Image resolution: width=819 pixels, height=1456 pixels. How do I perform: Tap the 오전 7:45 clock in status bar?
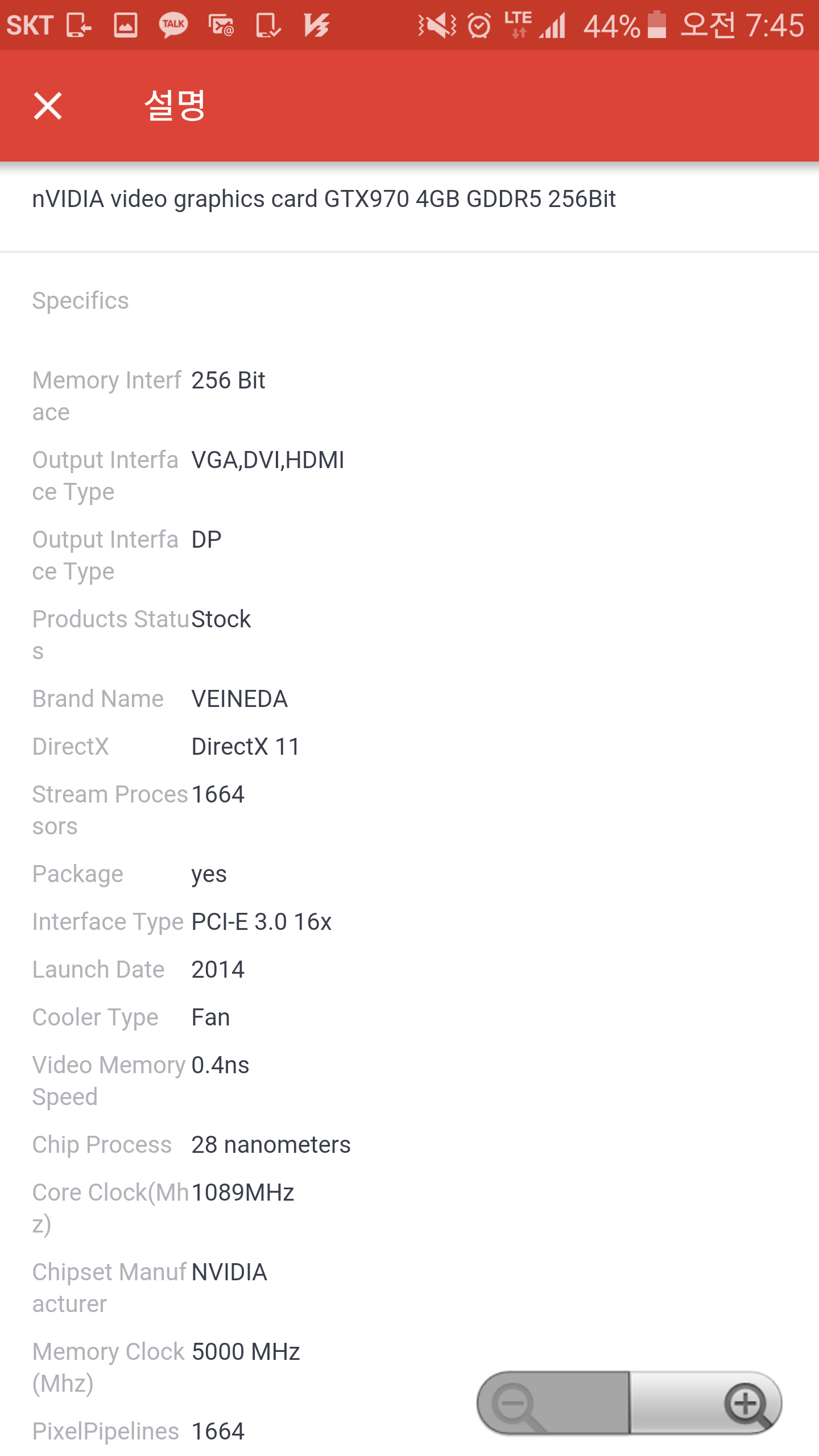coord(743,25)
